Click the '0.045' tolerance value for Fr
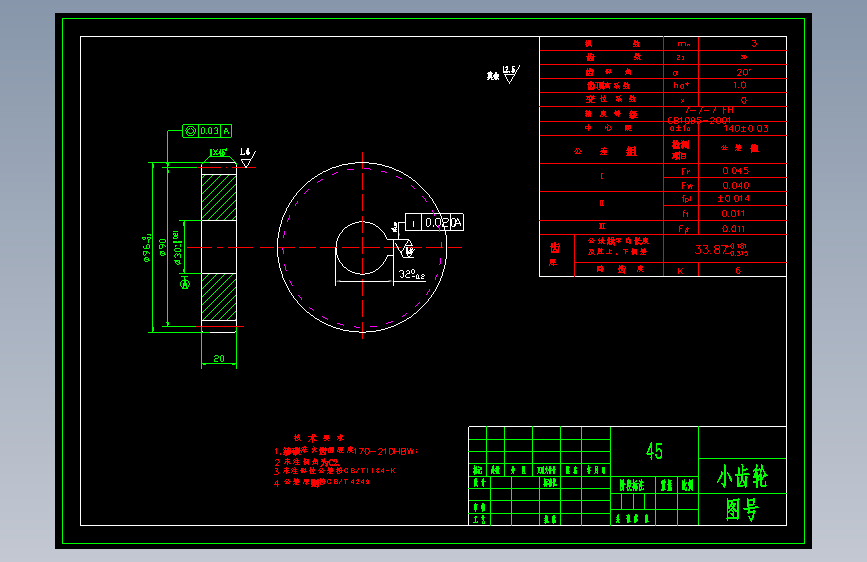Screen dimensions: 867x562 pos(735,171)
